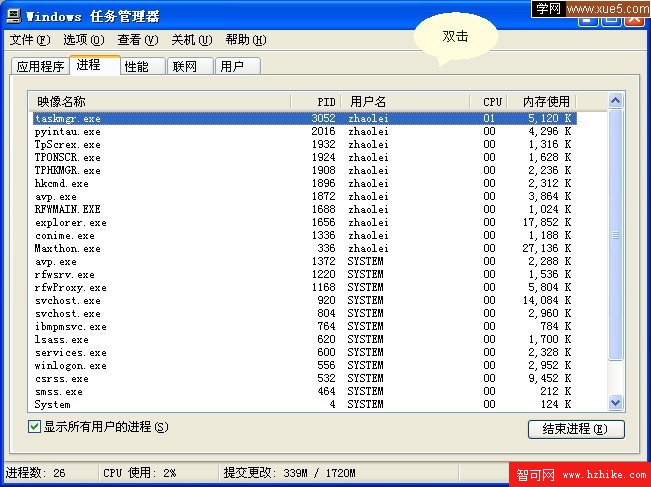
Task: Select svchost.exe with PID 804
Action: (x=305, y=313)
